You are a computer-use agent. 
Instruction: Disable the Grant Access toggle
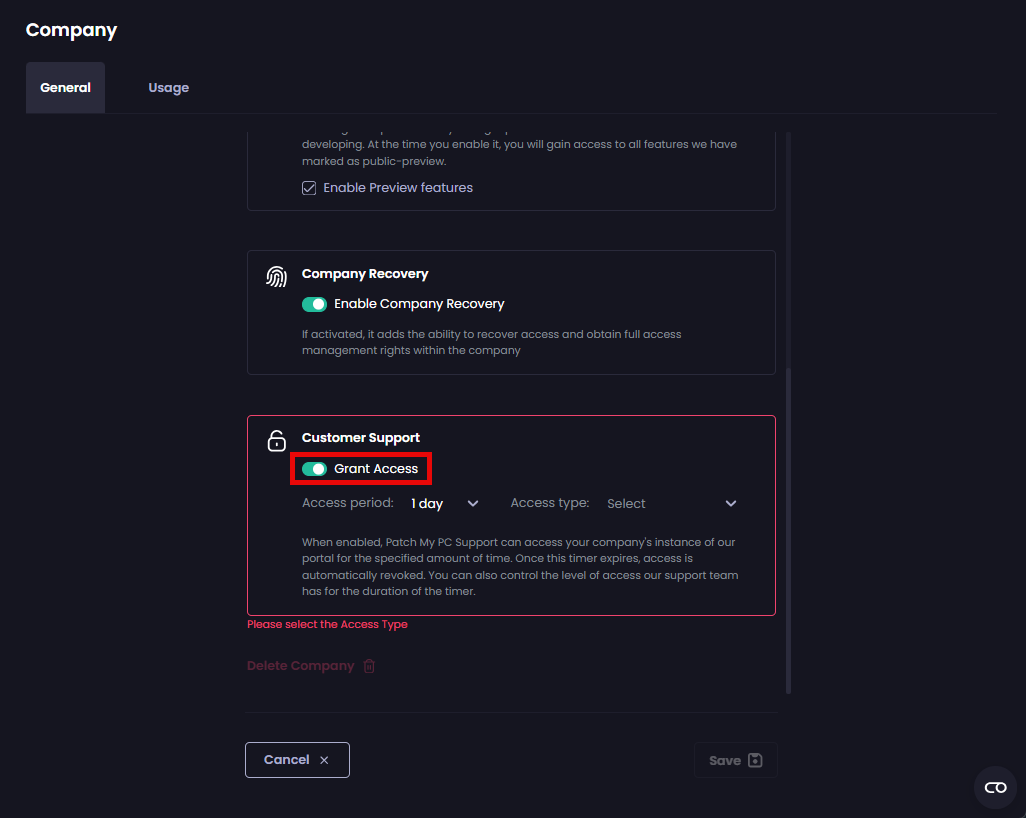click(314, 469)
